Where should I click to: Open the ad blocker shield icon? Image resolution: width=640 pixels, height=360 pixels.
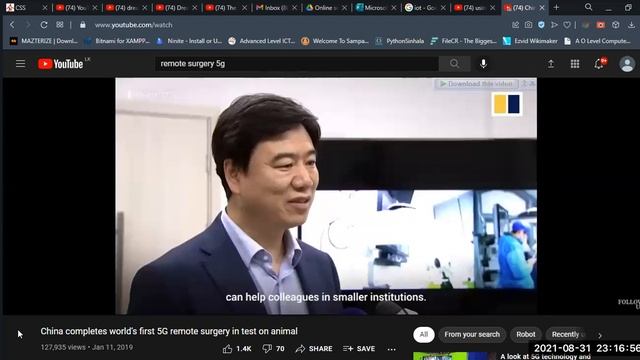tap(541, 25)
